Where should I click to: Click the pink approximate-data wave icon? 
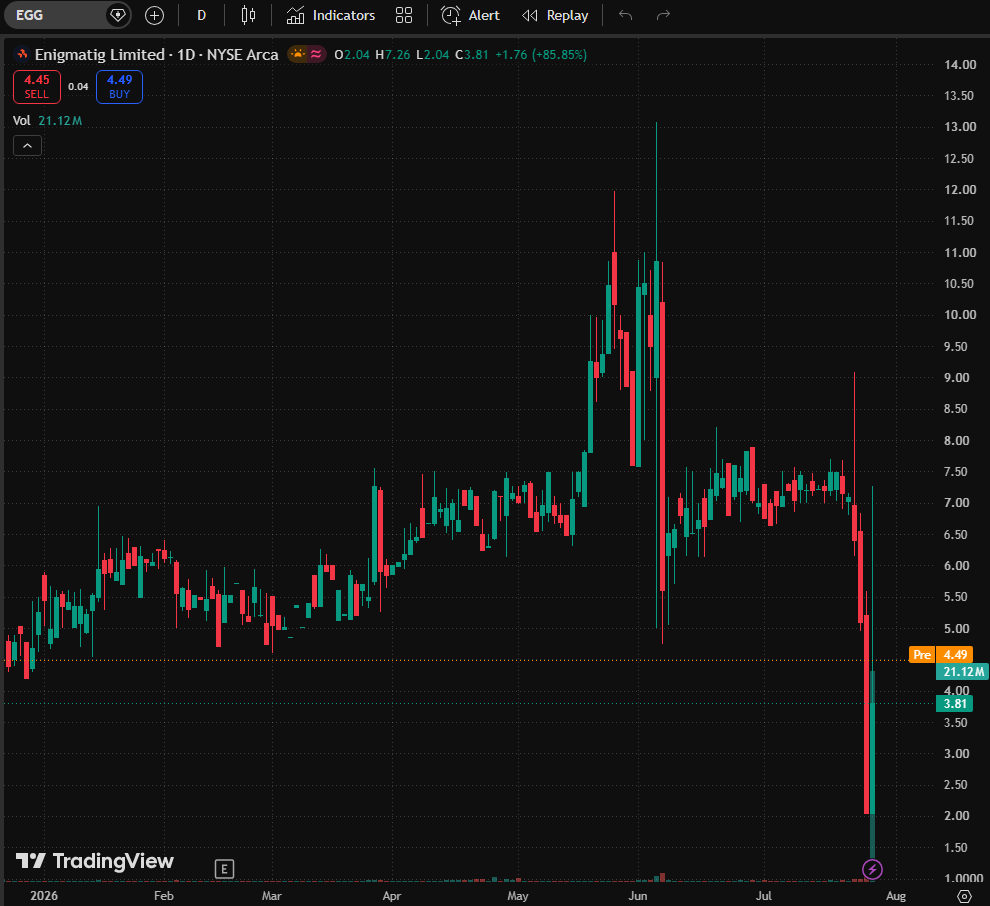pos(316,54)
